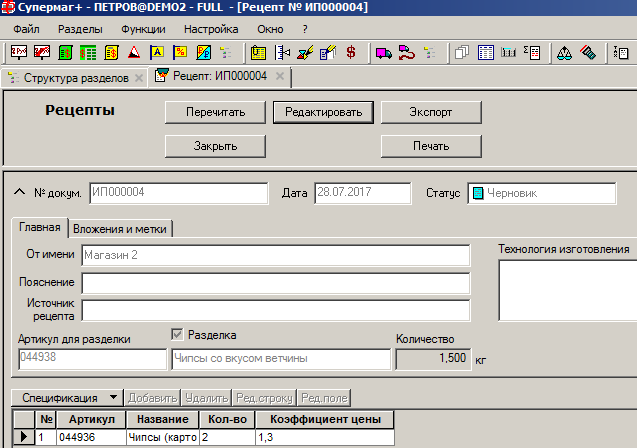Close the Структура разделов tab

139,78
